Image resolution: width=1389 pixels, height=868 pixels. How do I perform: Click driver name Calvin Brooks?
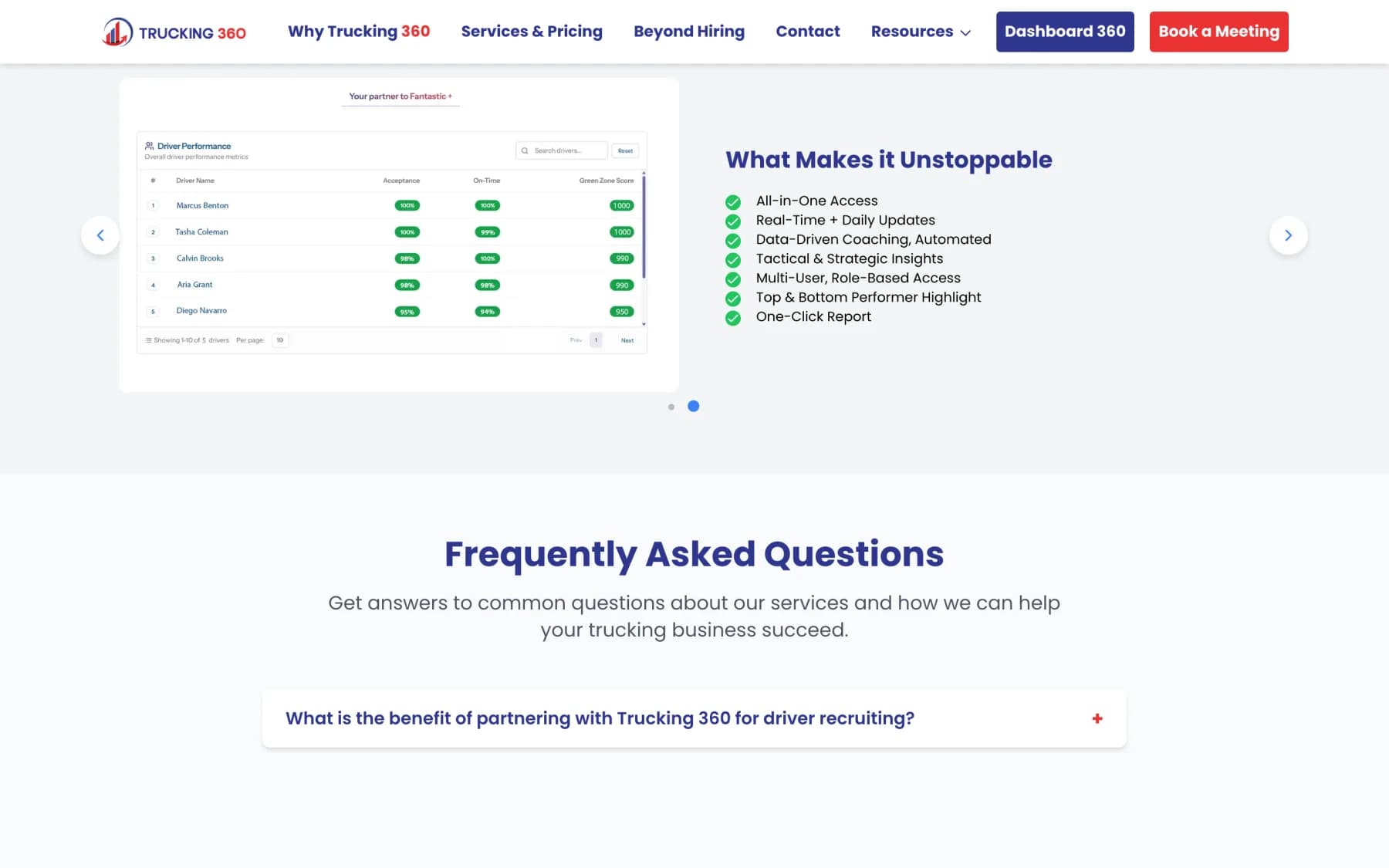(200, 258)
